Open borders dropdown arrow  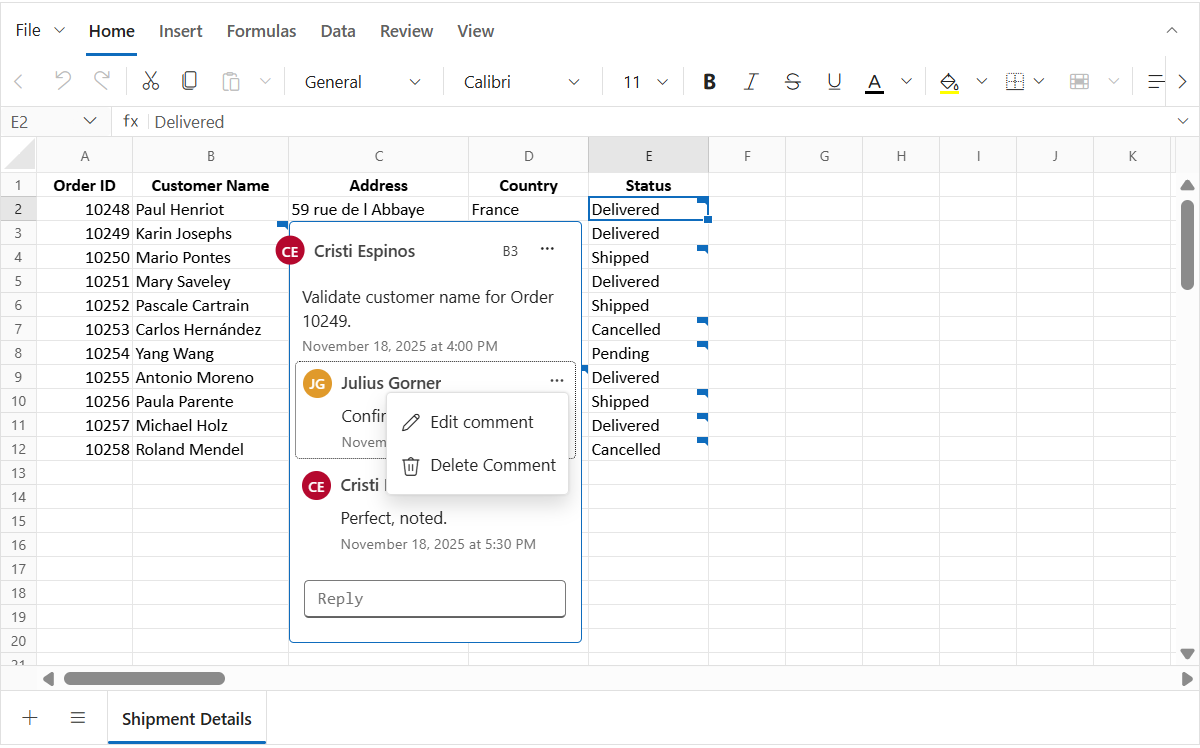pyautogui.click(x=1039, y=82)
